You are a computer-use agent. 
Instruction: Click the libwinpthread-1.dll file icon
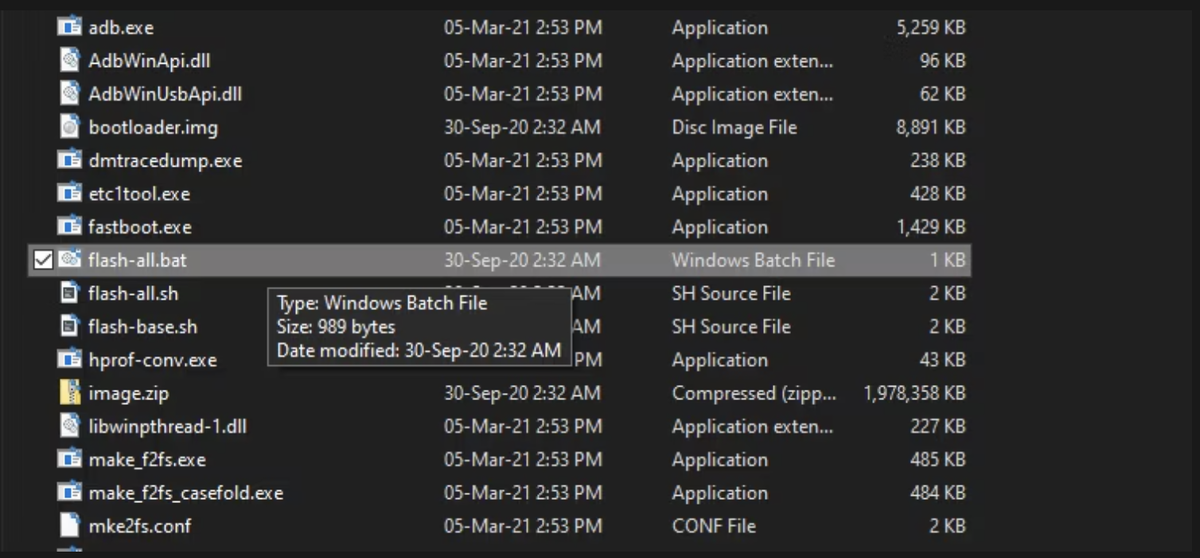(69, 426)
